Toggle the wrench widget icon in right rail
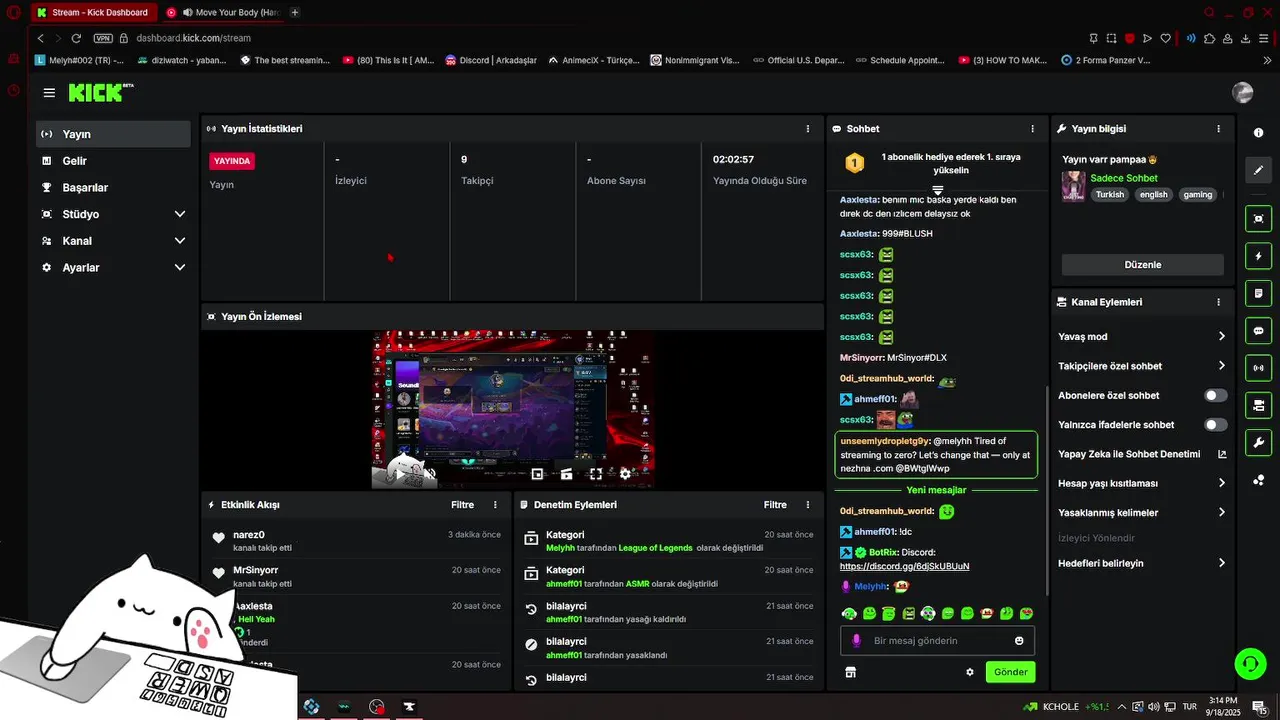 [x=1258, y=443]
